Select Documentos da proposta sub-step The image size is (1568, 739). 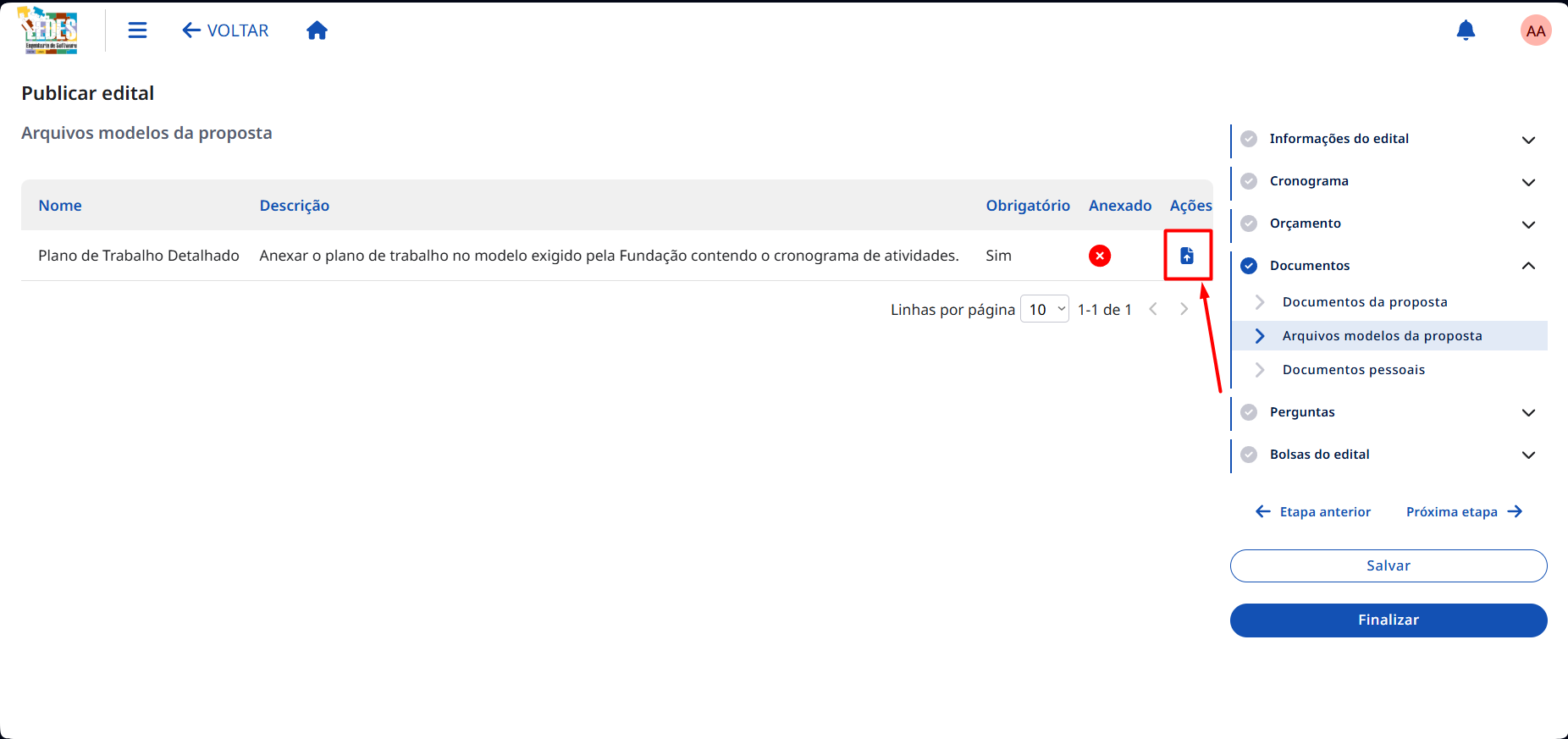pyautogui.click(x=1365, y=302)
